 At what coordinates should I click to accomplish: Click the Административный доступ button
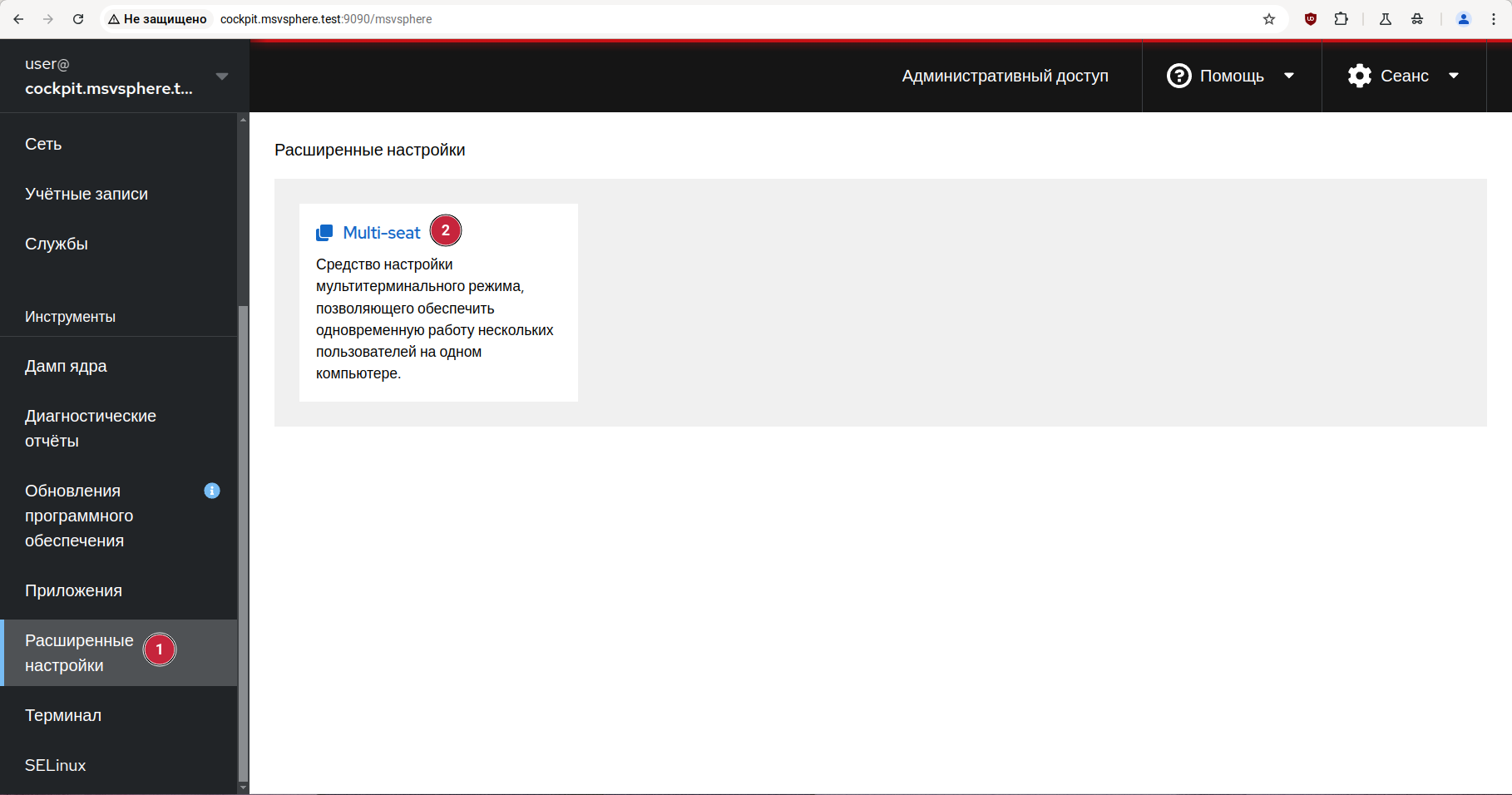[1005, 76]
